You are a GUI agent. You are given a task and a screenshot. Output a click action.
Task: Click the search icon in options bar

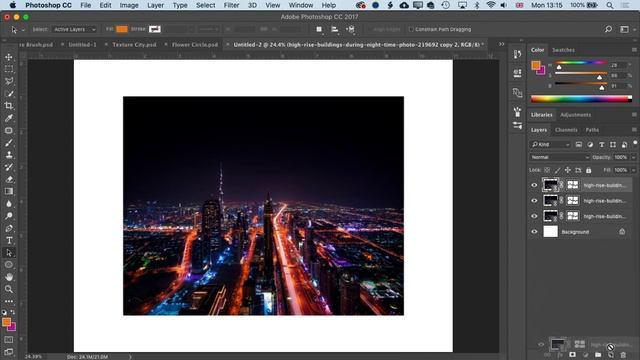click(x=608, y=29)
